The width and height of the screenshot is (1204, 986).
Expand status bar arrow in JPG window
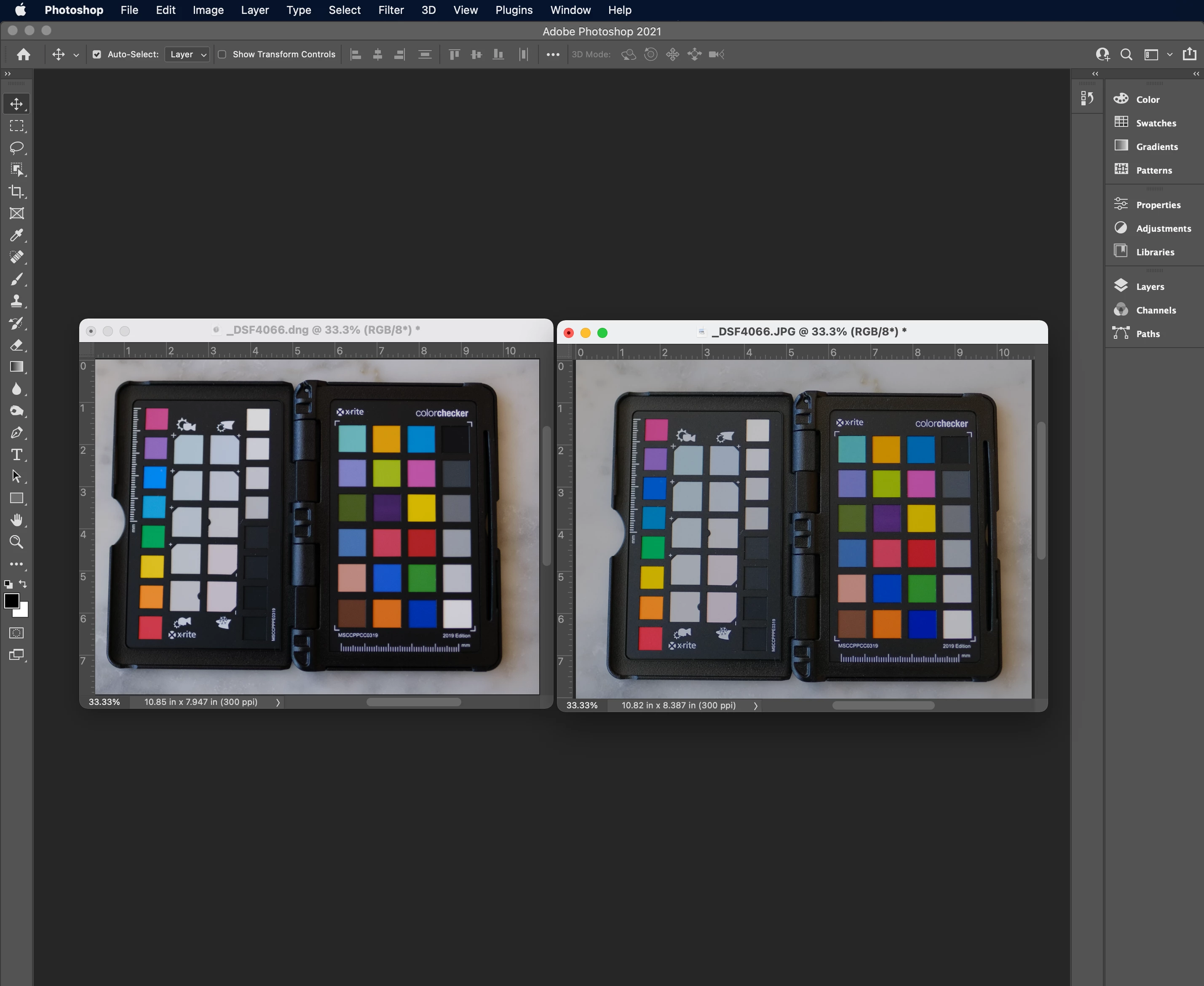755,705
